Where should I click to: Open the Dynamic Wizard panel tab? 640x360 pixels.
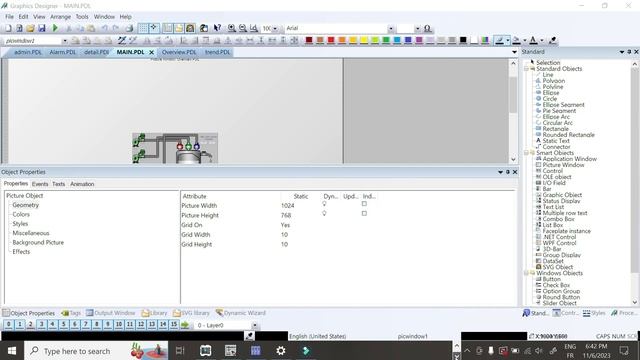point(240,313)
